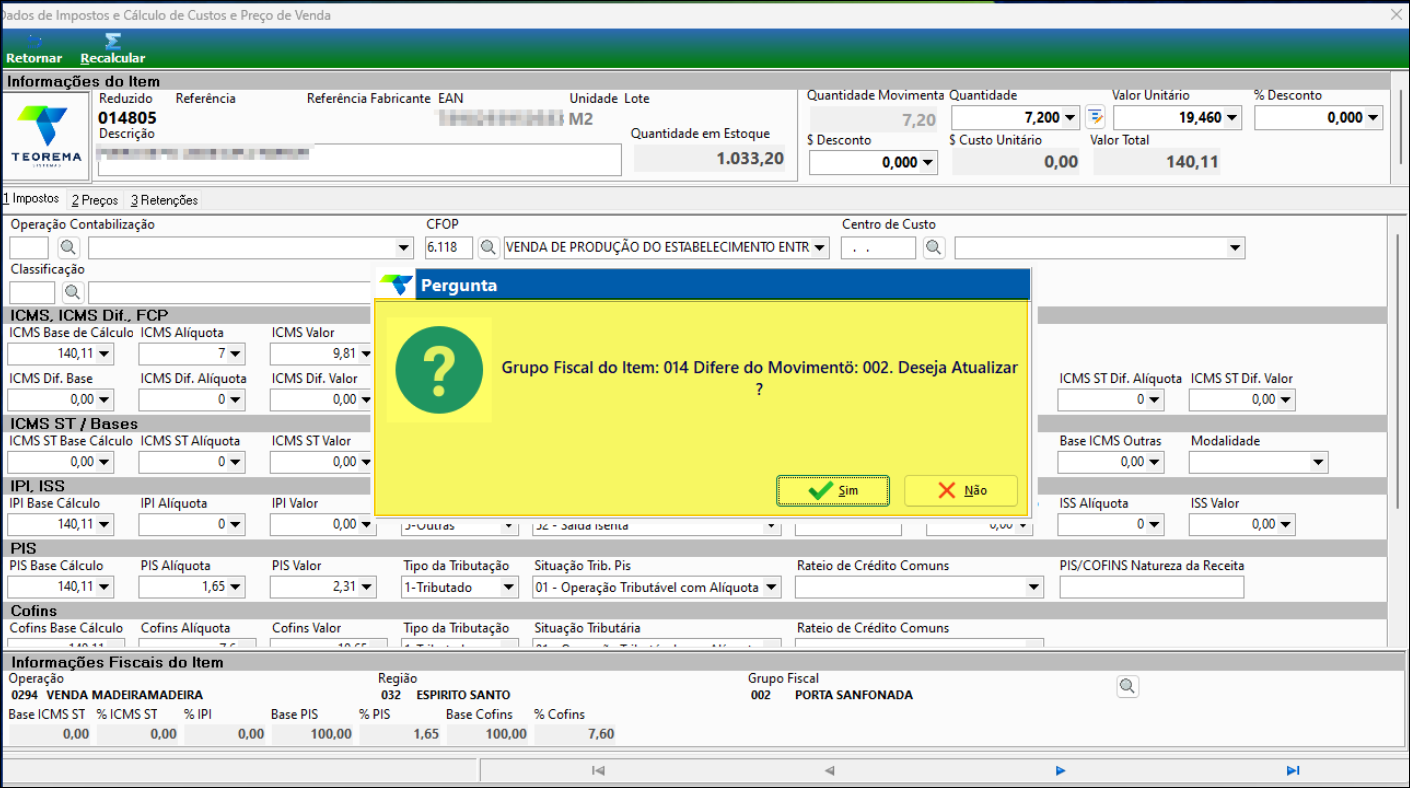
Task: Switch to the 2 Preços tab
Action: 95,200
